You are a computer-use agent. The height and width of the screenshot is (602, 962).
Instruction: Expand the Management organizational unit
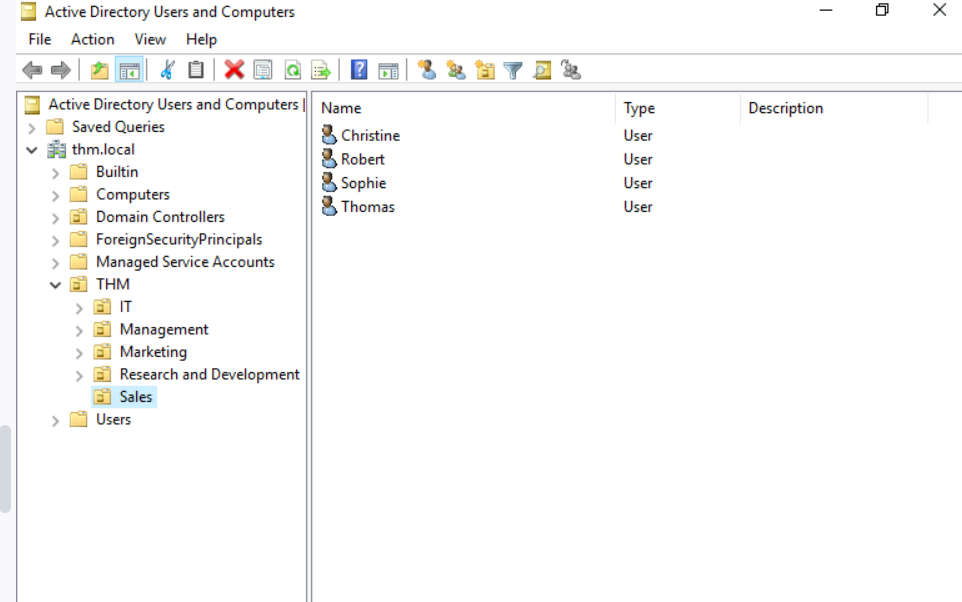tap(79, 331)
